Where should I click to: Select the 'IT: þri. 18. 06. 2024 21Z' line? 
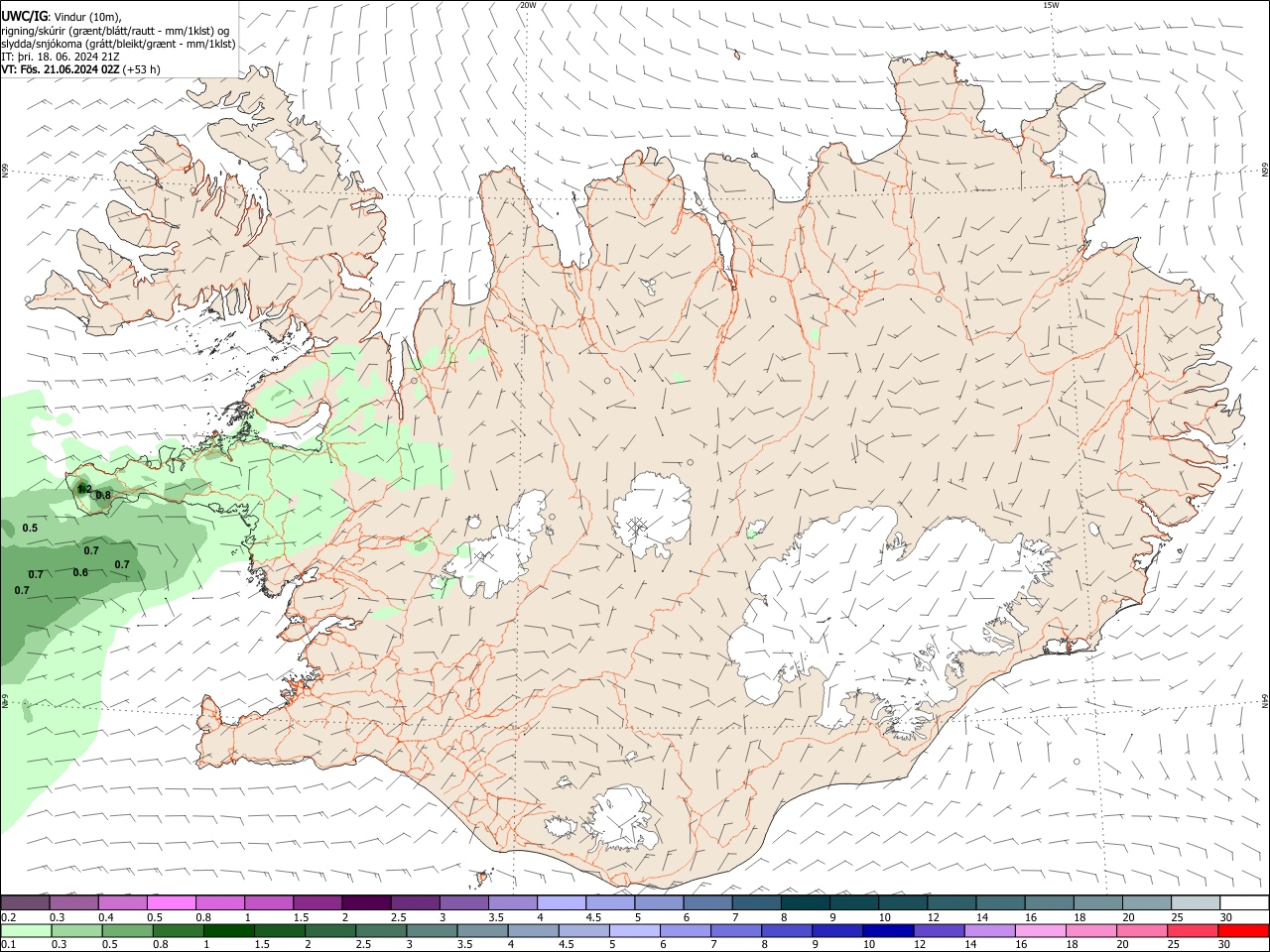click(62, 57)
